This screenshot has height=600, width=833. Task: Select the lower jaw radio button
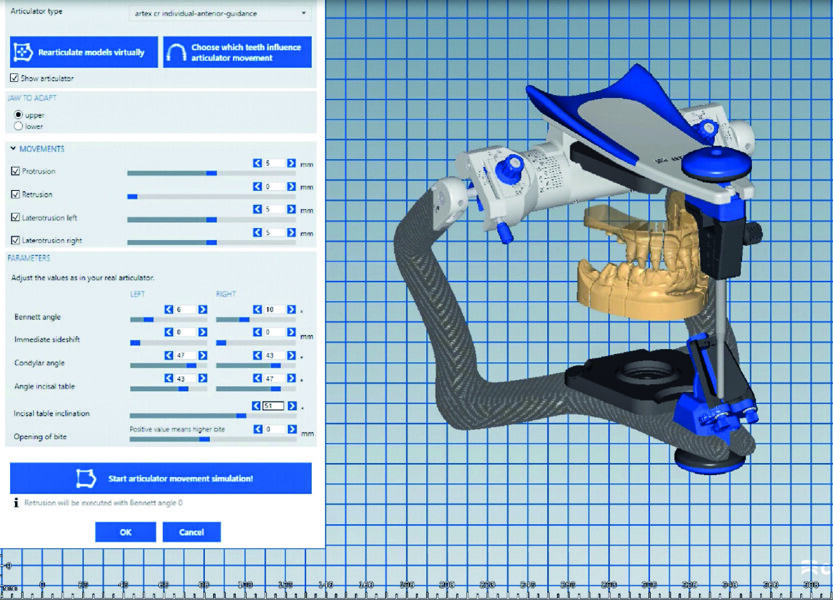click(x=18, y=126)
